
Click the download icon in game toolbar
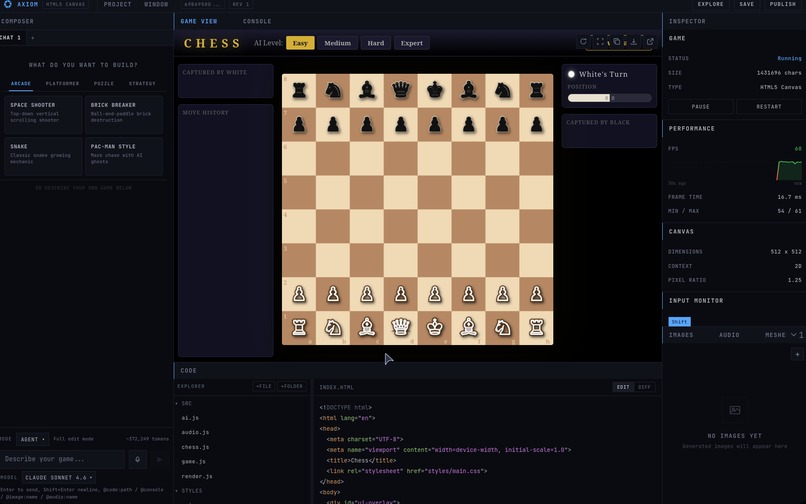(x=634, y=42)
